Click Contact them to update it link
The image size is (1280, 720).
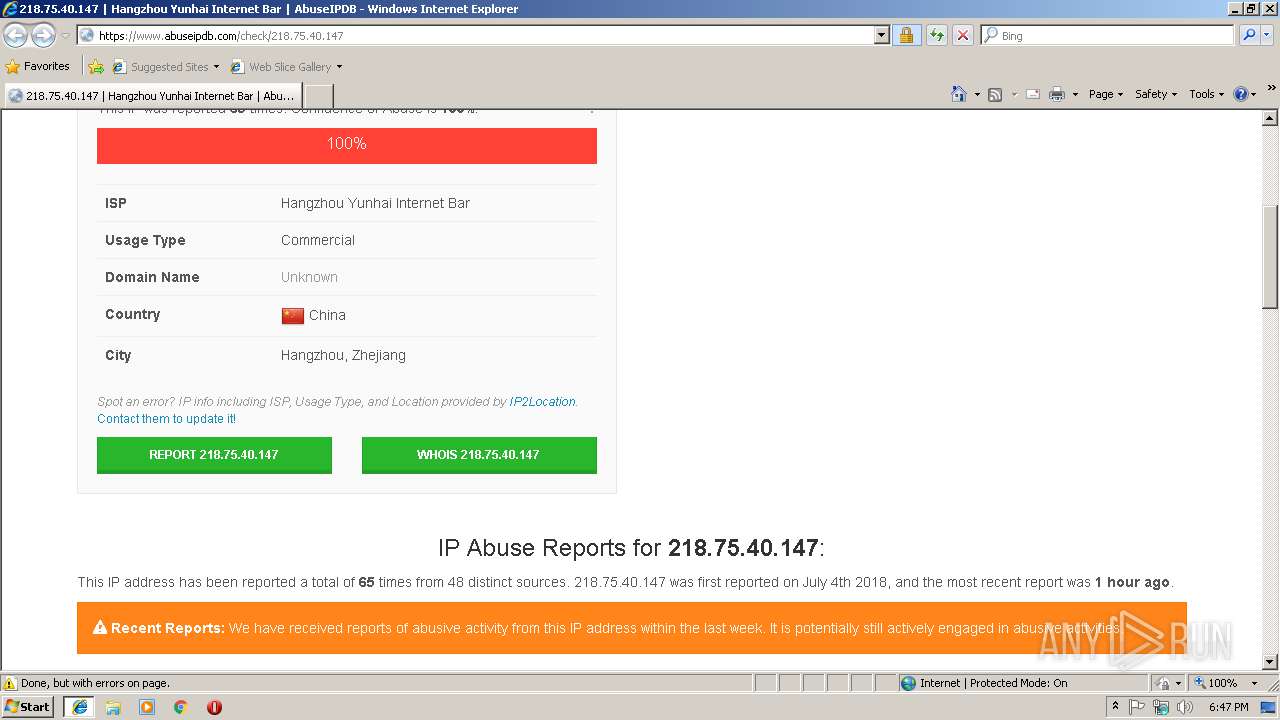(166, 419)
